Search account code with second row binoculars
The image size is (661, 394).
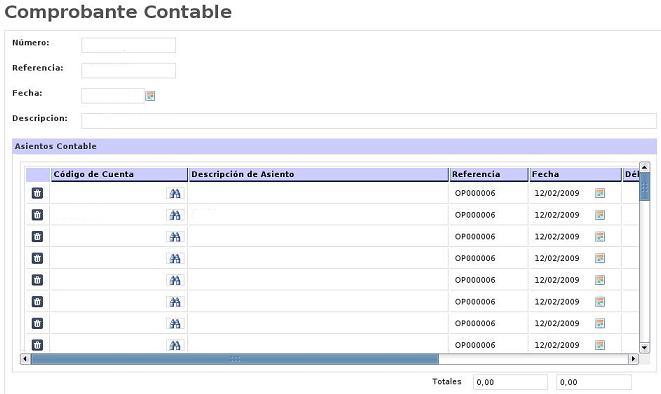pos(175,215)
